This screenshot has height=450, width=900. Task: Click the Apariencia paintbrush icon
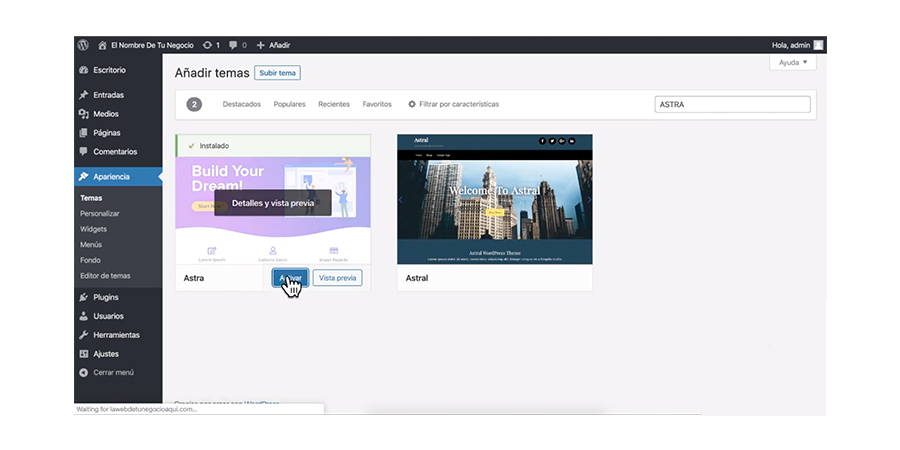84,177
